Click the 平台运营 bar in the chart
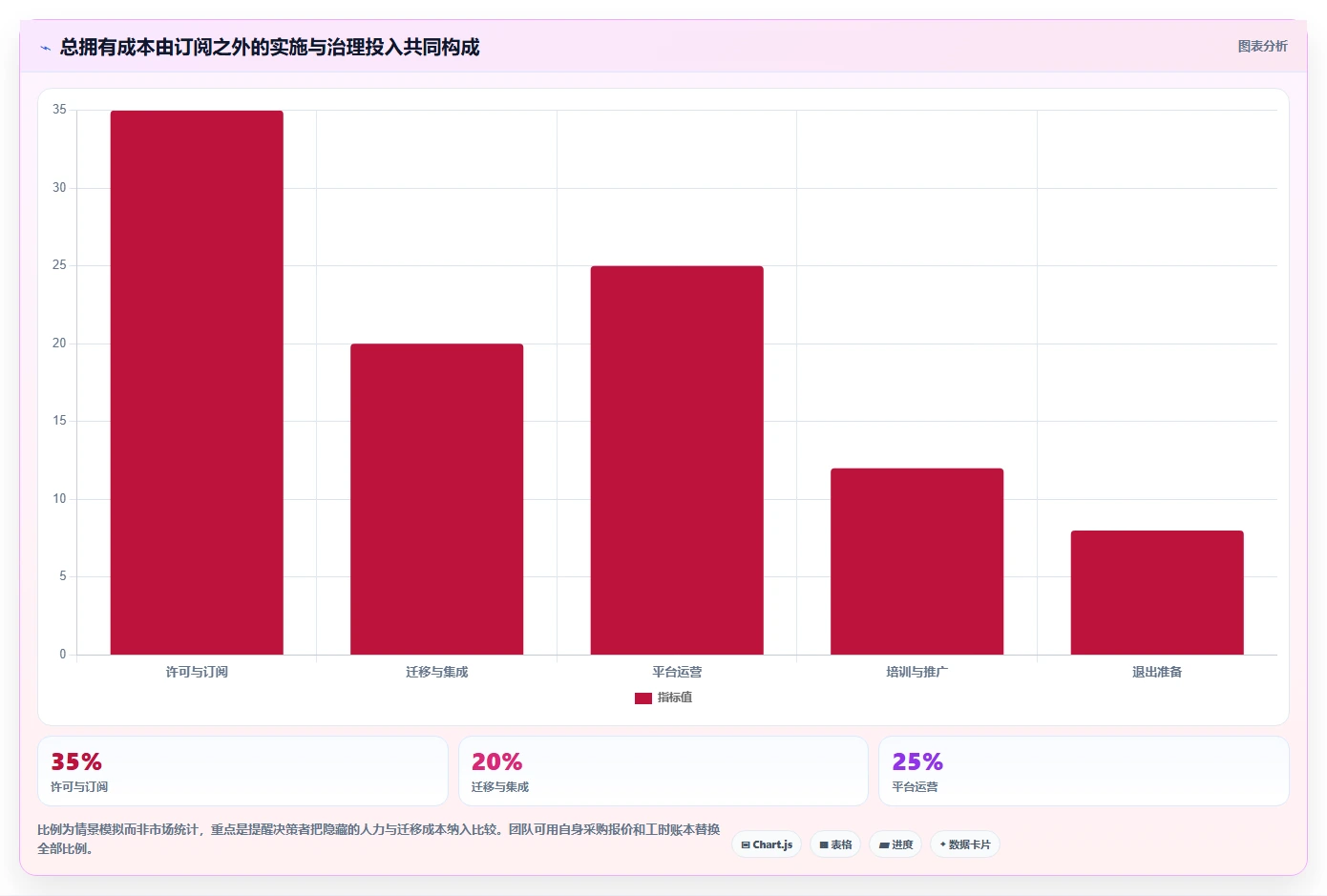1327x896 pixels. (x=677, y=460)
